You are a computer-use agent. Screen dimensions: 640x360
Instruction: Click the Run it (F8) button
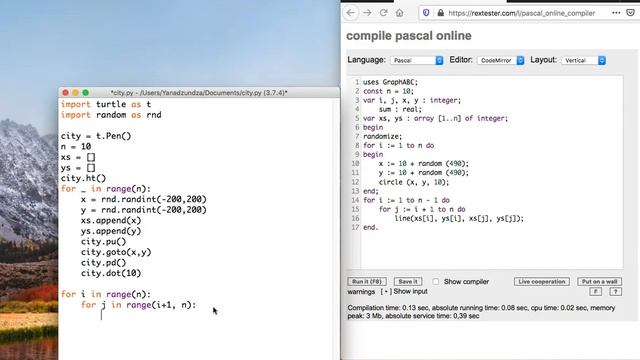[367, 282]
